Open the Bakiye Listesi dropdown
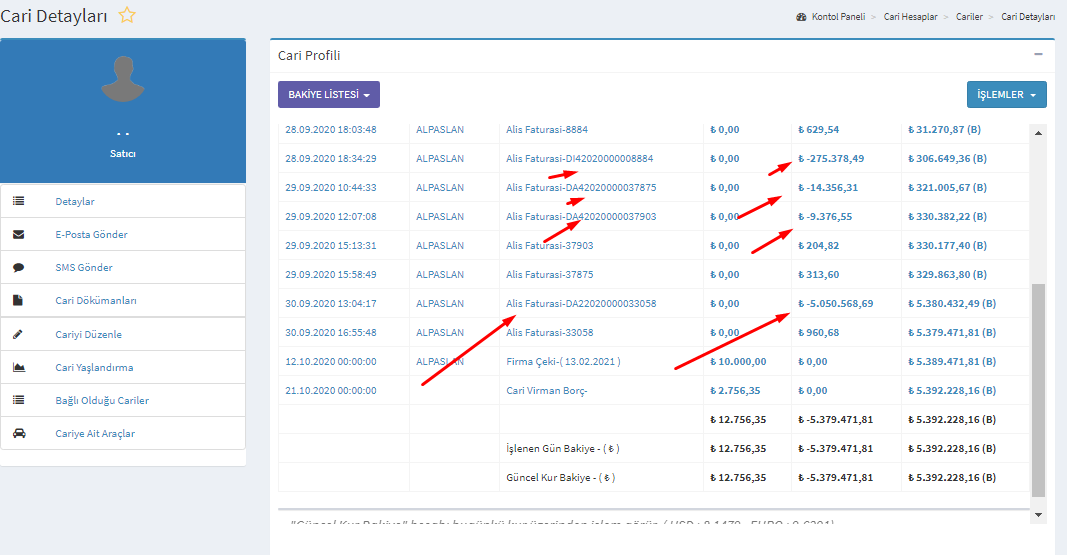The image size is (1067, 555). [x=328, y=94]
